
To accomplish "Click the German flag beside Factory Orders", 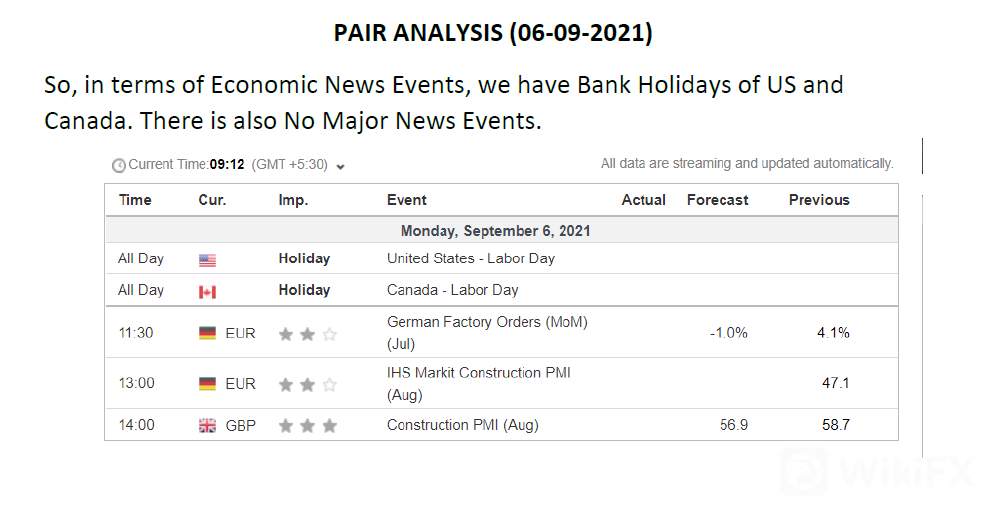I will 207,333.
